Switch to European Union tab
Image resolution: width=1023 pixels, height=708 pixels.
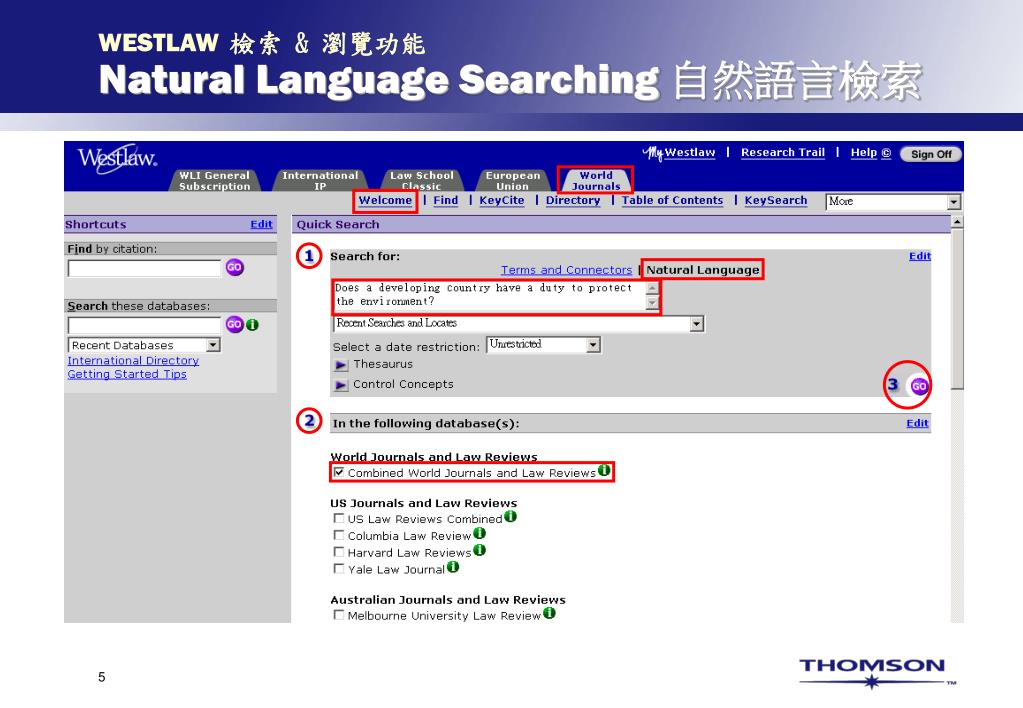(513, 181)
